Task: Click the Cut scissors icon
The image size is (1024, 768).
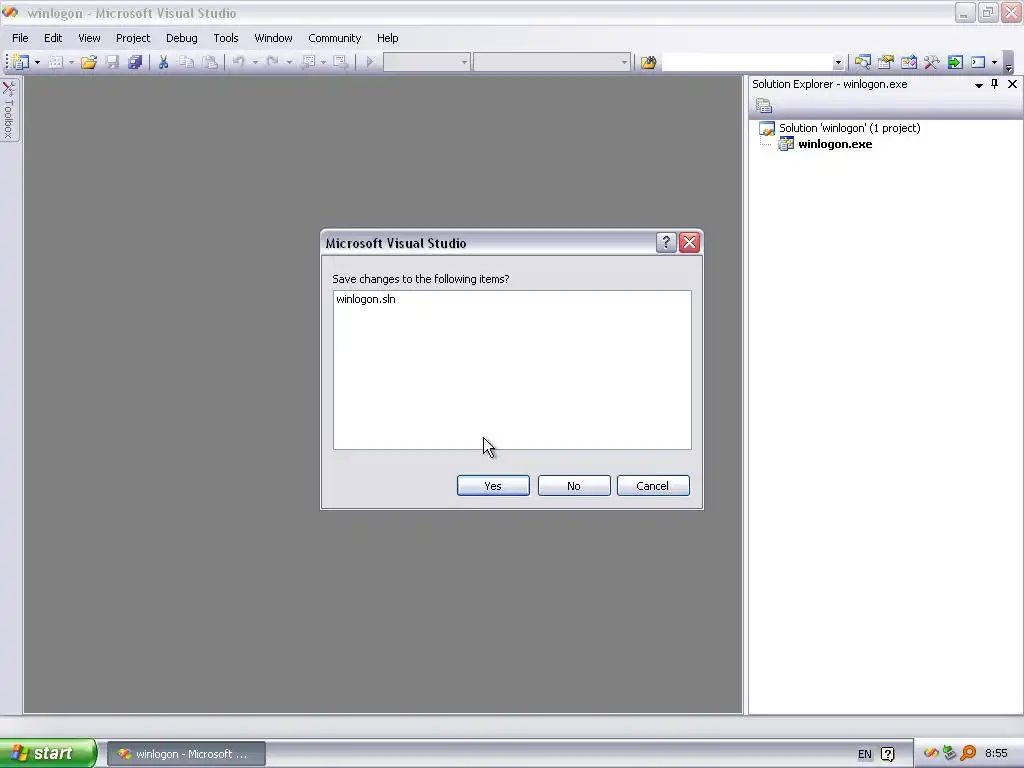Action: click(163, 62)
